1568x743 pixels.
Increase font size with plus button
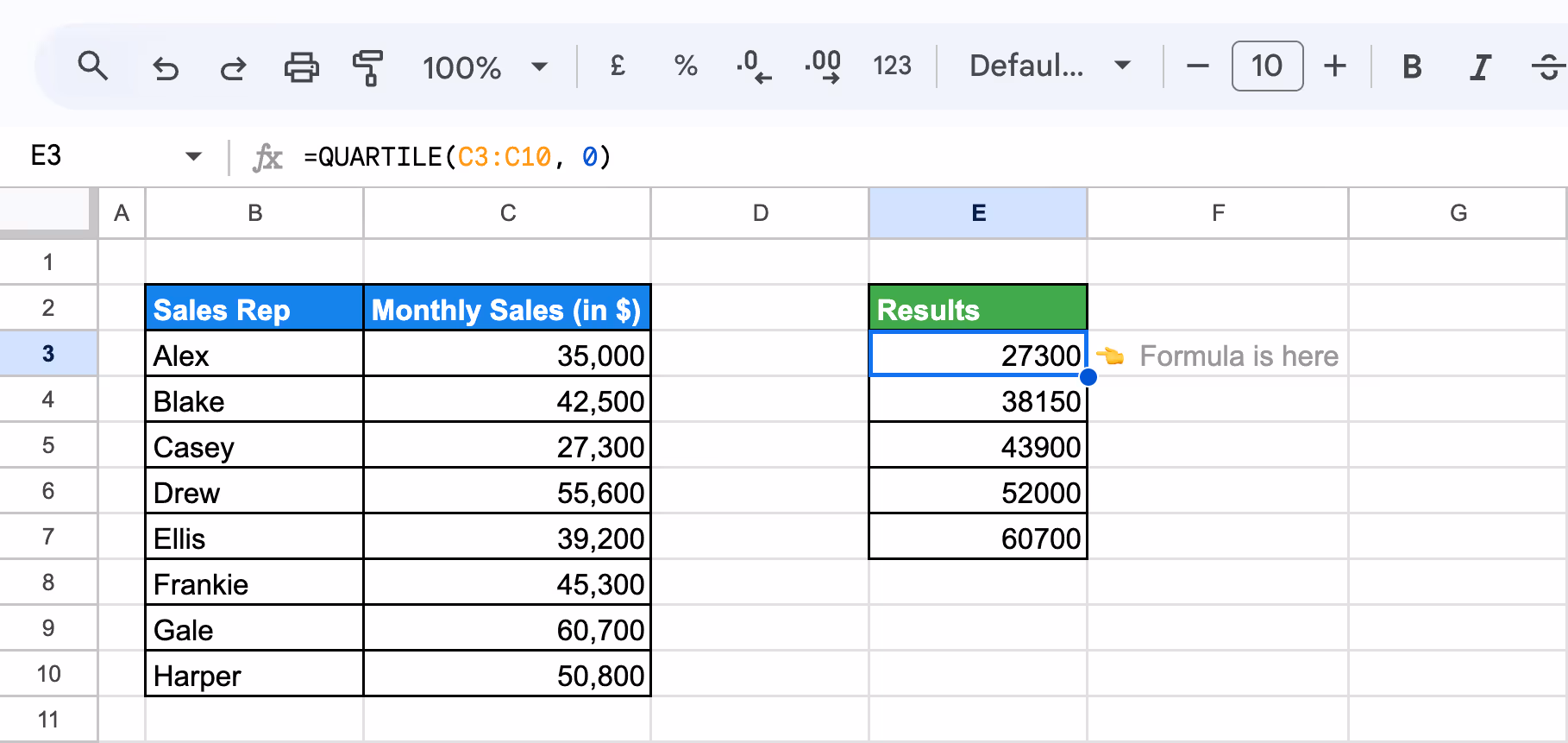(x=1335, y=66)
